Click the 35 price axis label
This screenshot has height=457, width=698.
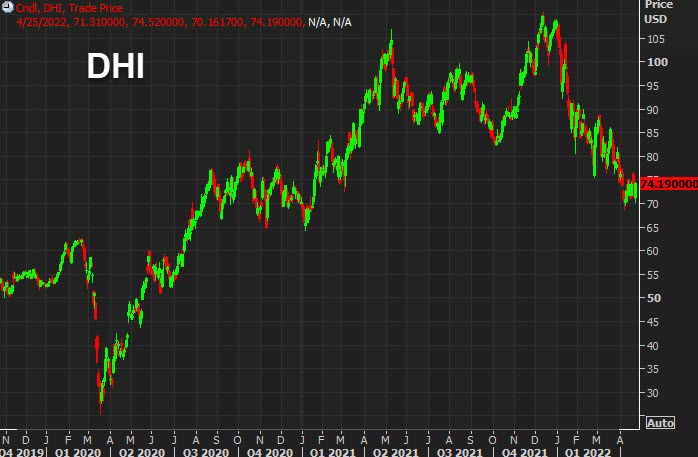point(653,369)
